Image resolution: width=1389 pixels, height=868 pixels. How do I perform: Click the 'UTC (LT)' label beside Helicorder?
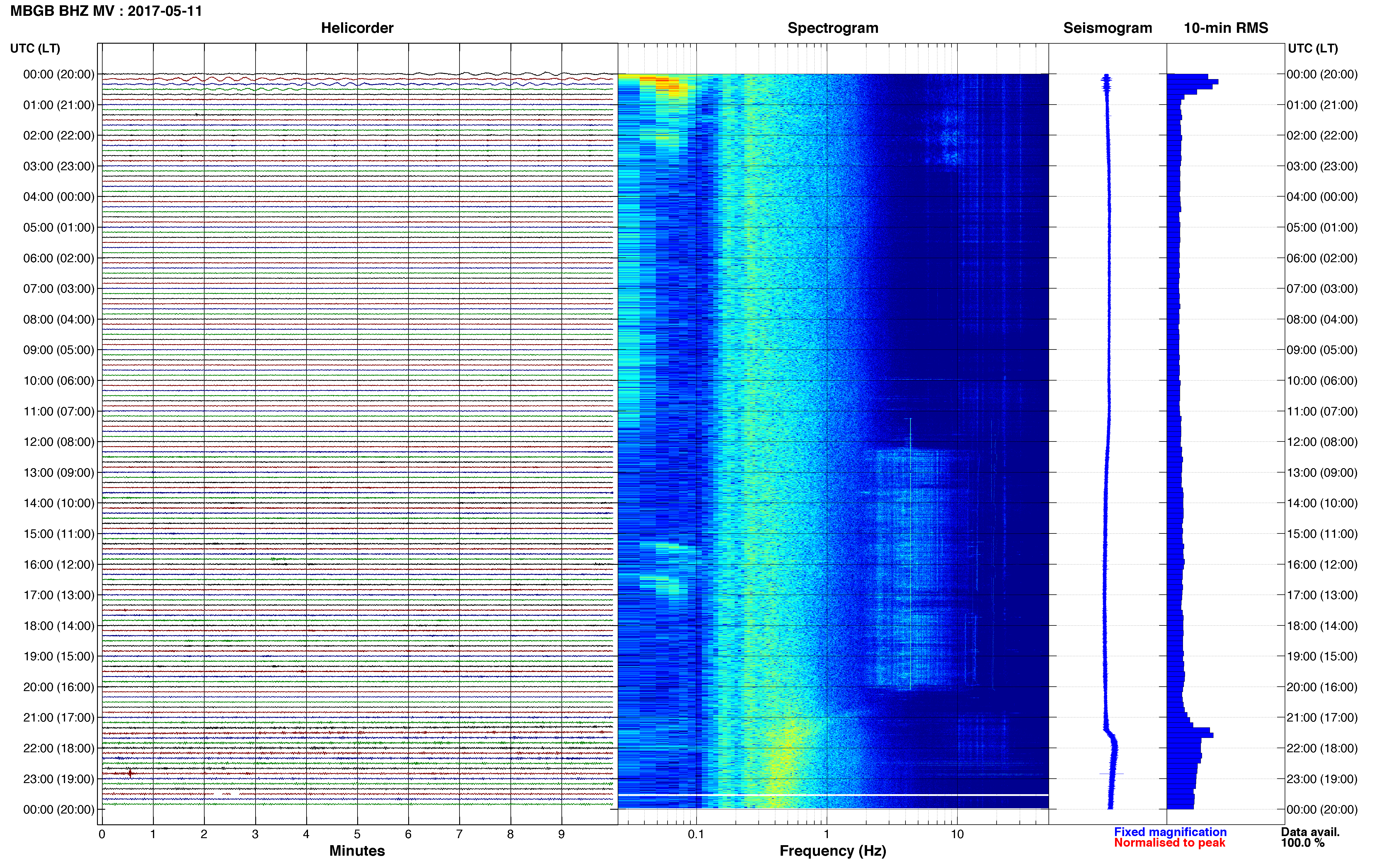[35, 48]
